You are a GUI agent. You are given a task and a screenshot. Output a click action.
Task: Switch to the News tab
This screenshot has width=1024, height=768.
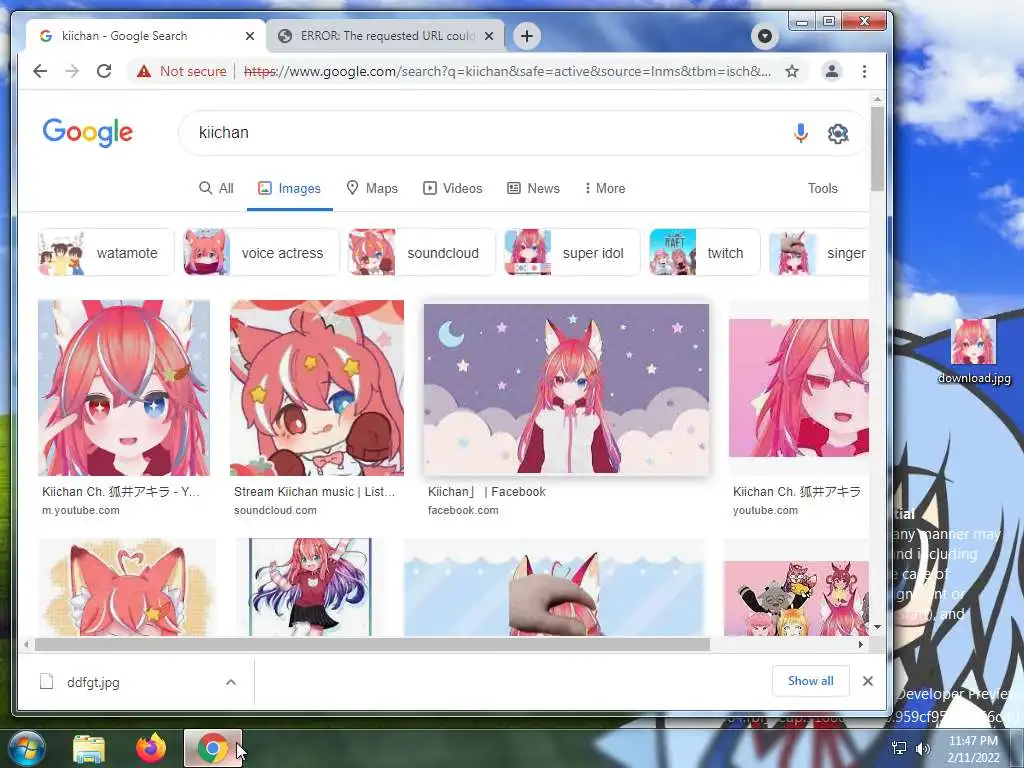click(x=534, y=188)
